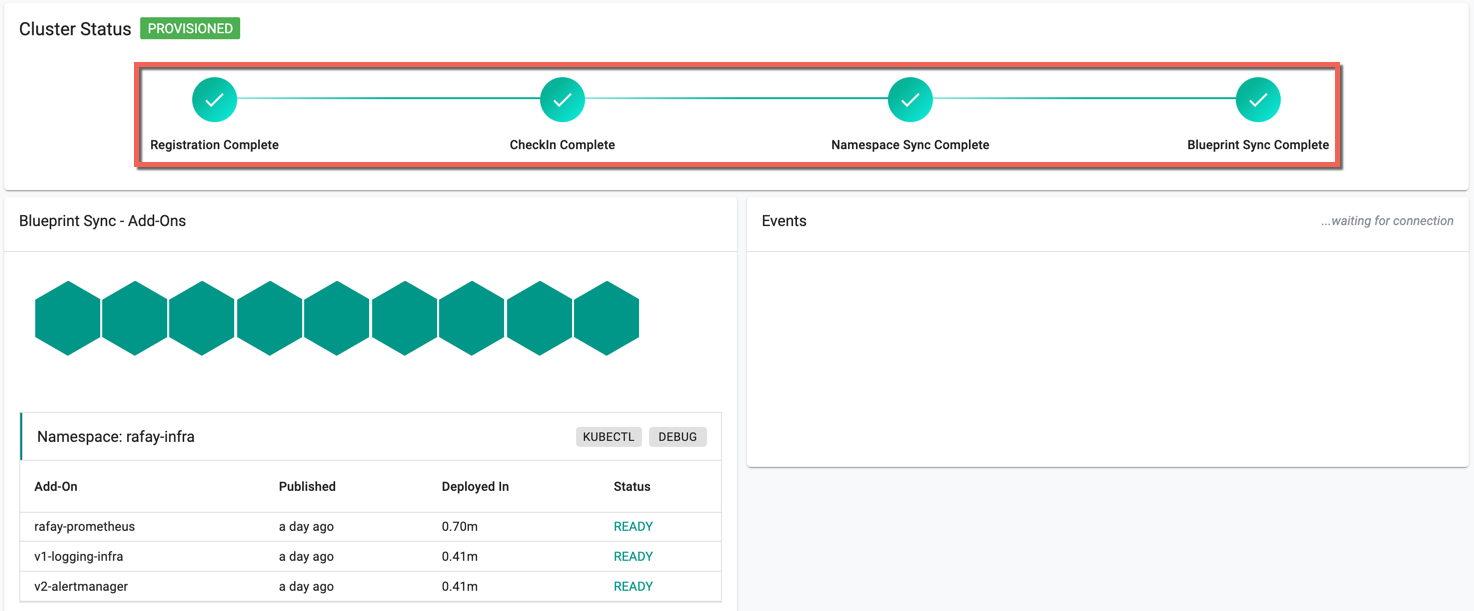This screenshot has width=1474, height=611.
Task: Click the PROVISIONED status badge
Action: (x=190, y=29)
